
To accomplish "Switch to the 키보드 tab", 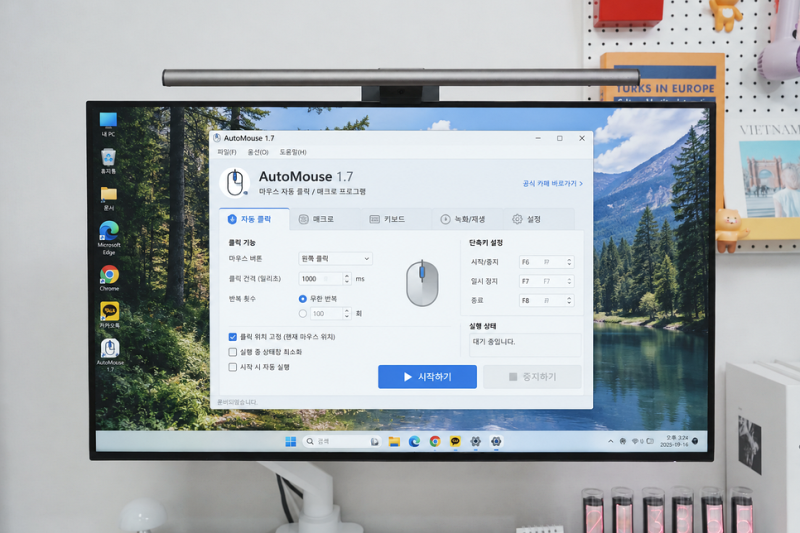I will (396, 219).
